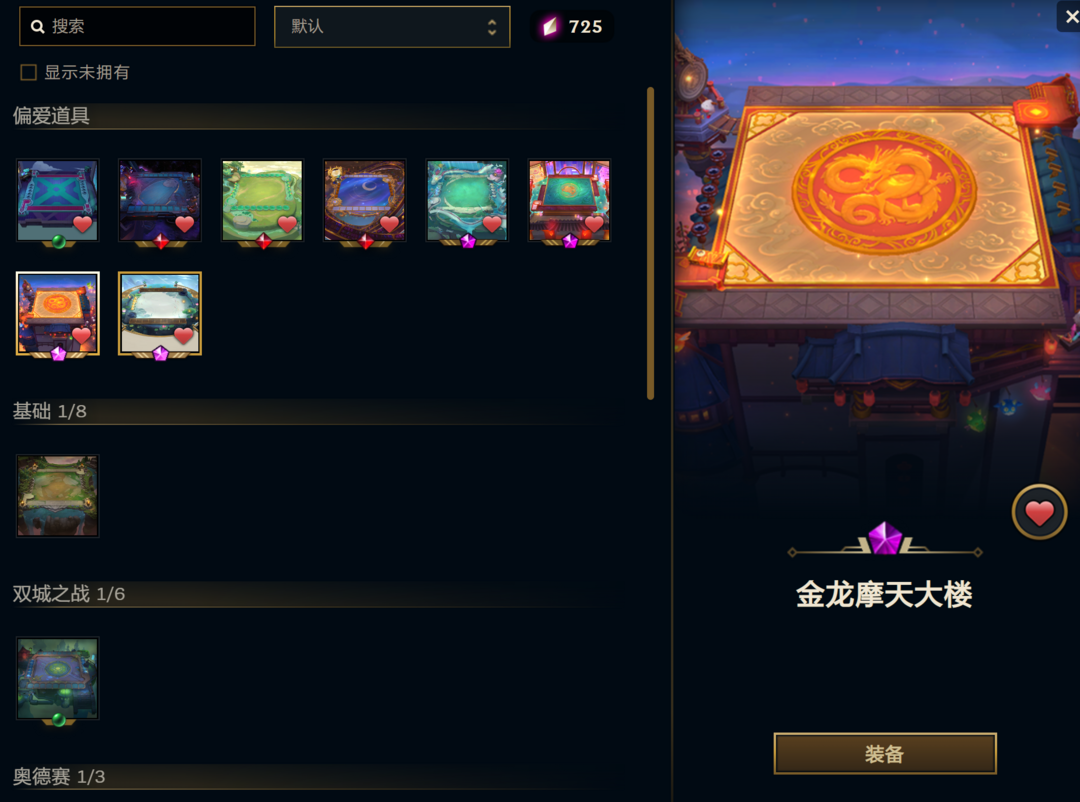This screenshot has height=802, width=1080.
Task: Click the 搜索 search field
Action: tap(137, 27)
